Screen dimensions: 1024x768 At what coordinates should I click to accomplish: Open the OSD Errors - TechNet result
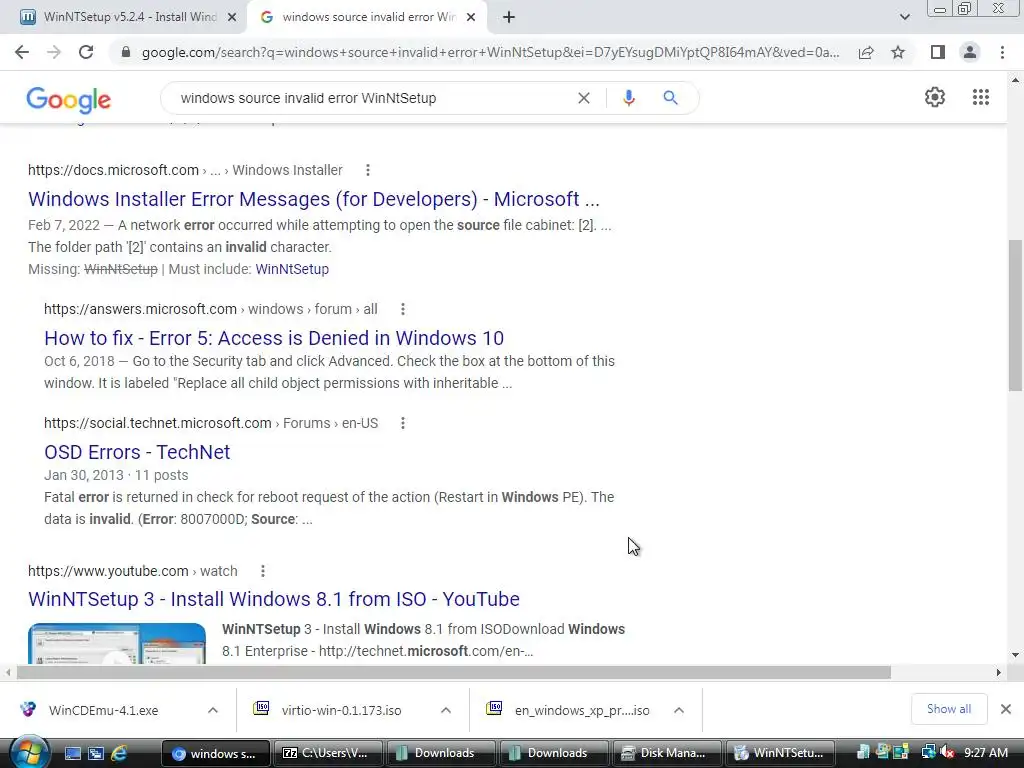(x=137, y=452)
